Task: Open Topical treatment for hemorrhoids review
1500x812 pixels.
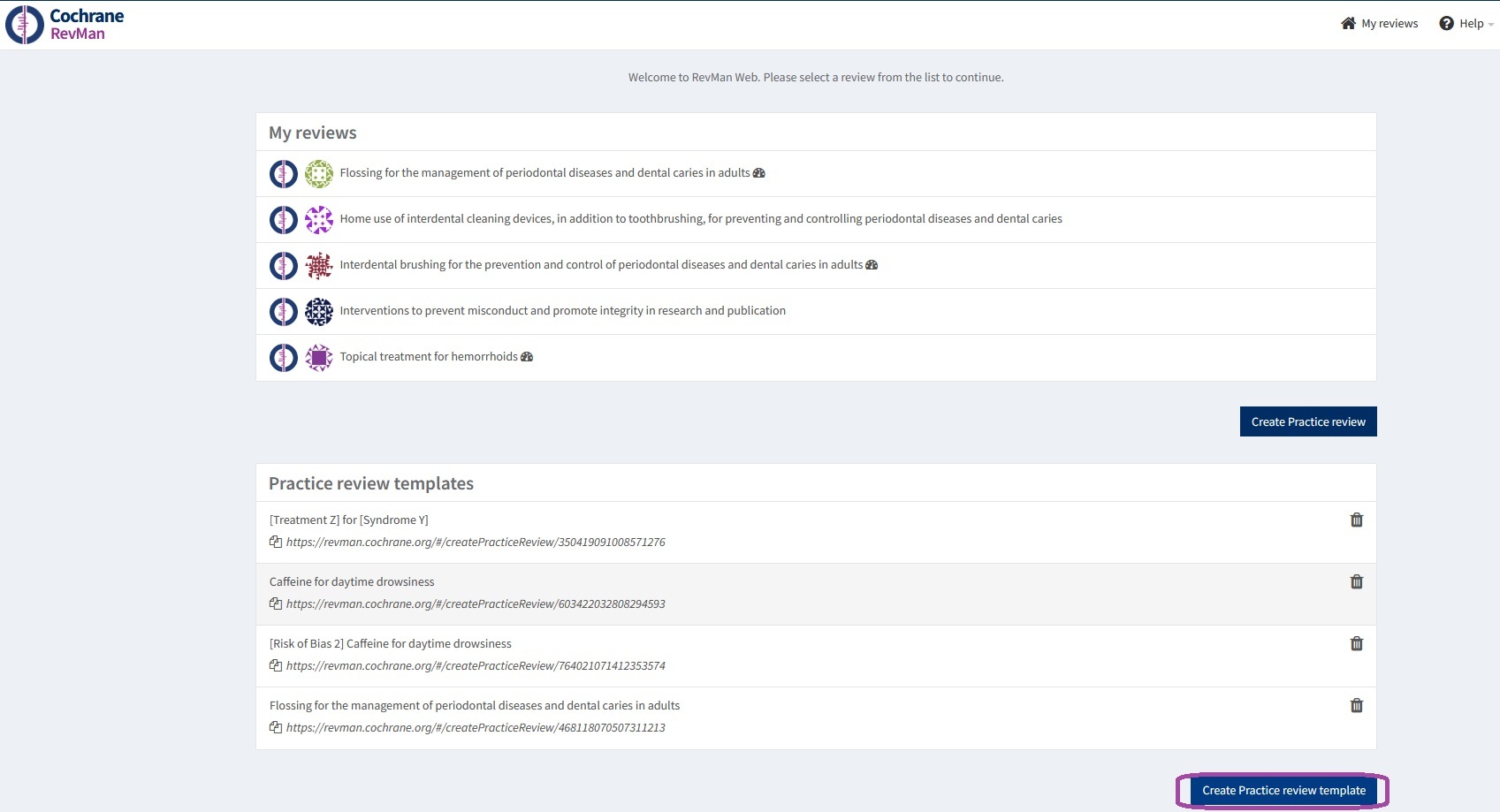Action: click(x=429, y=357)
